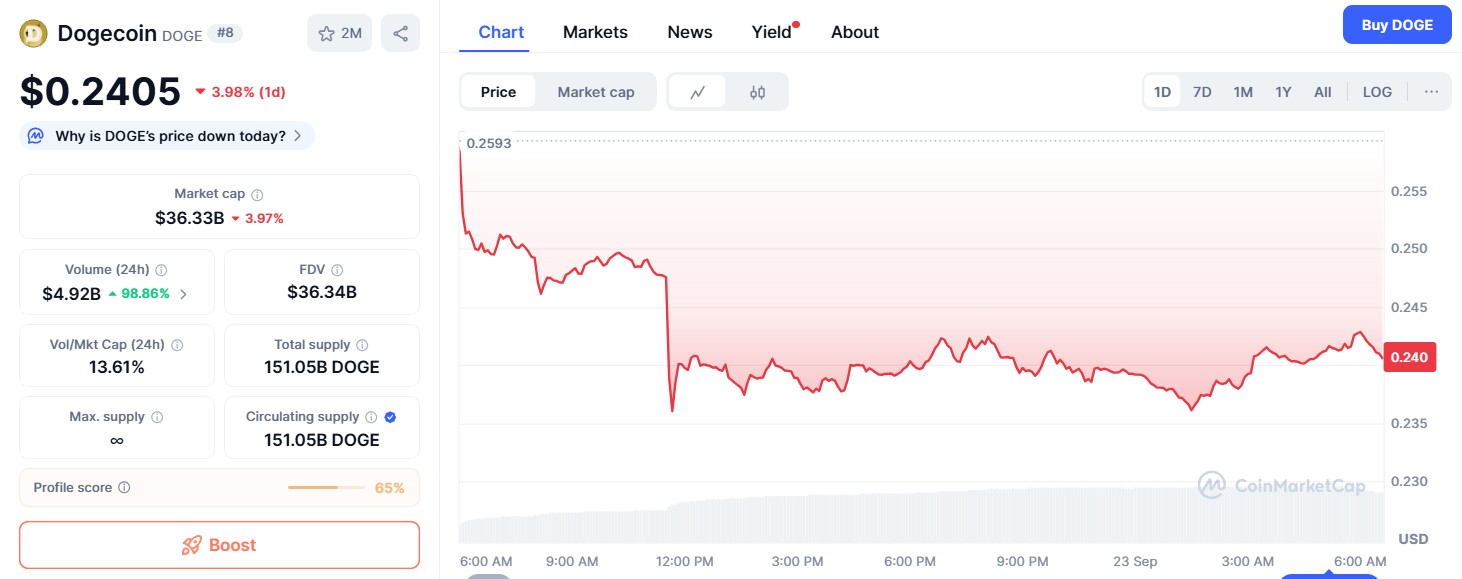1462x579 pixels.
Task: Click the Profile score info icon
Action: click(124, 488)
